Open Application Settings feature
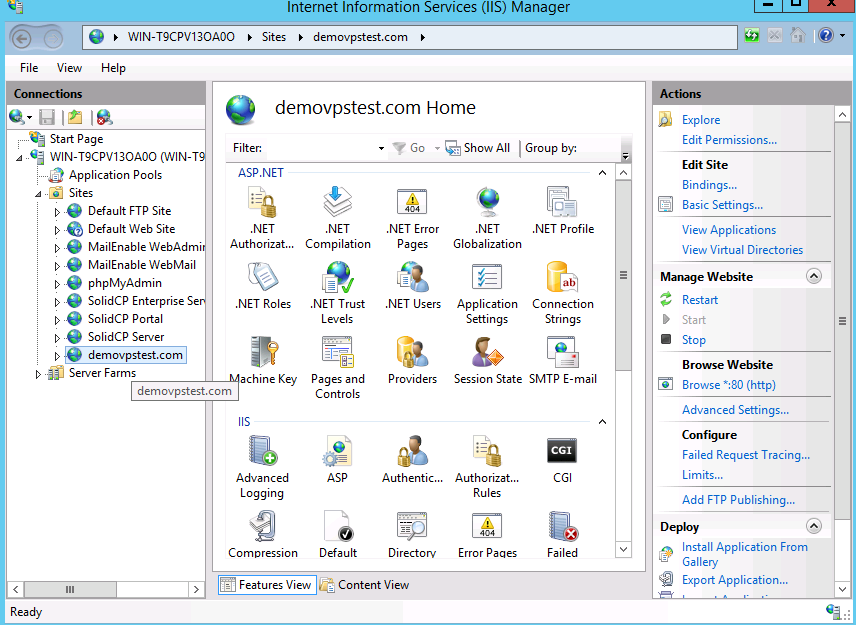856x625 pixels. (x=487, y=292)
